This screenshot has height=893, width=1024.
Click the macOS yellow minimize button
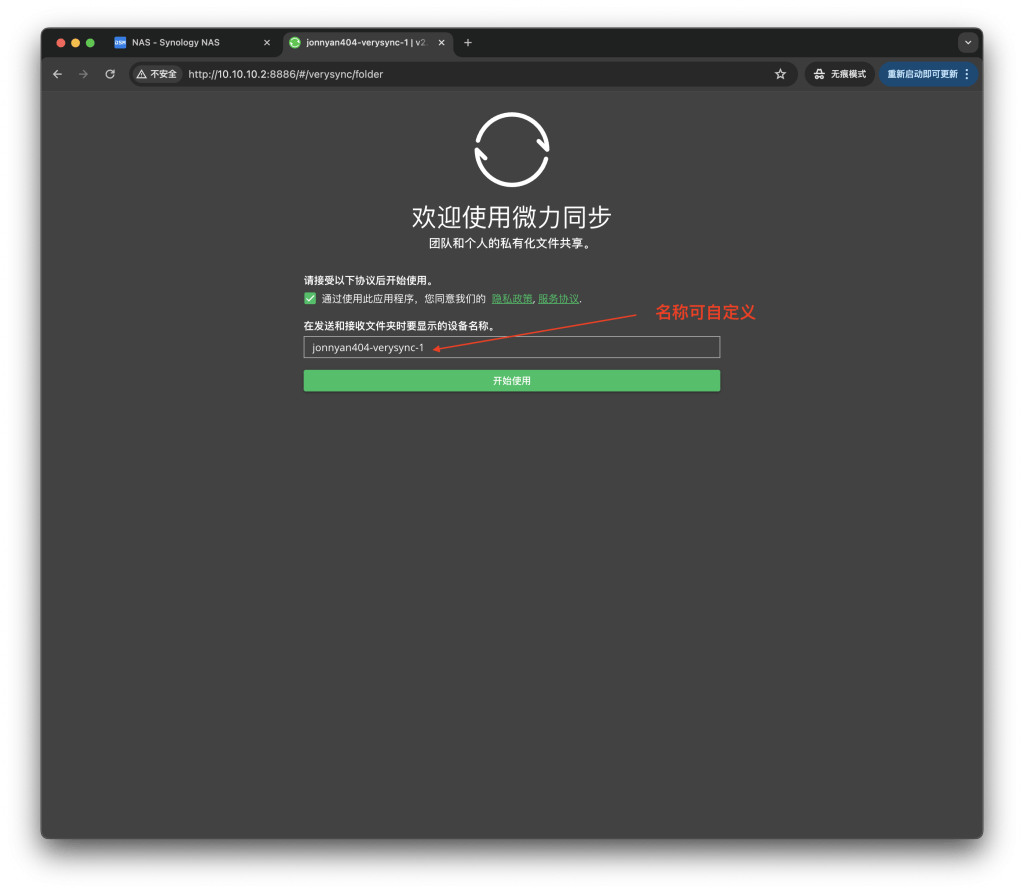pyautogui.click(x=76, y=42)
